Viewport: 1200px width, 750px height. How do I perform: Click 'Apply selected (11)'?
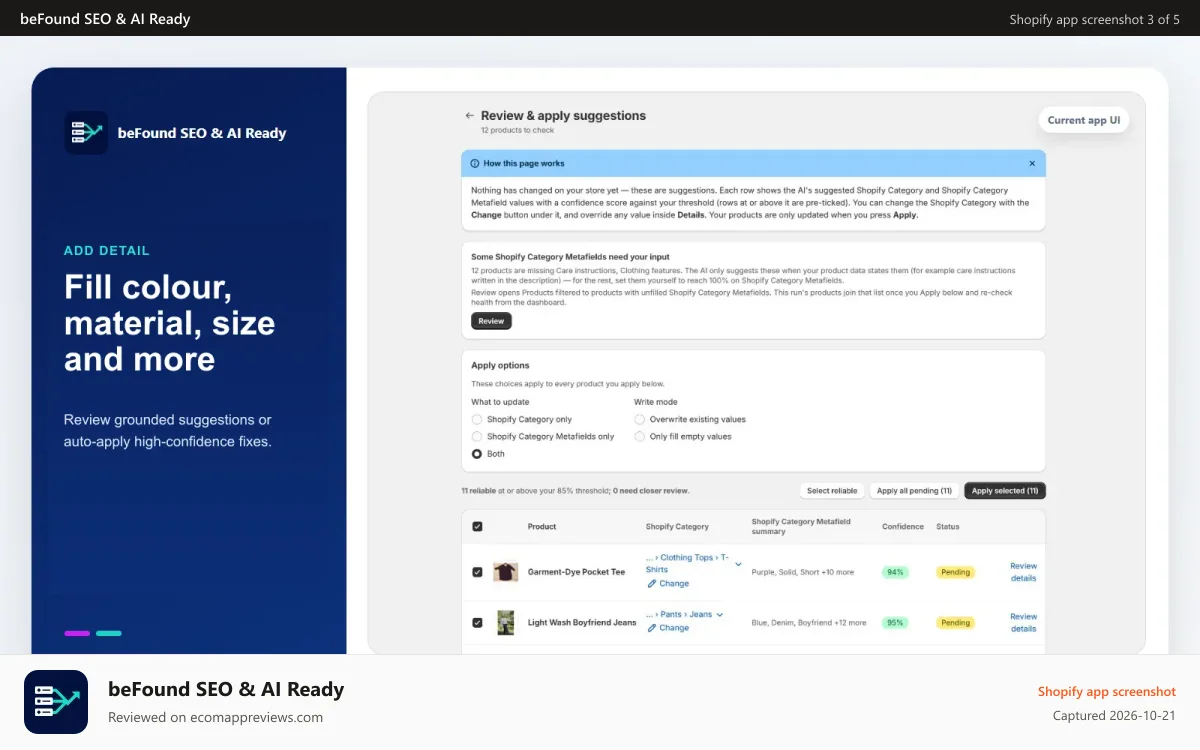click(1005, 491)
